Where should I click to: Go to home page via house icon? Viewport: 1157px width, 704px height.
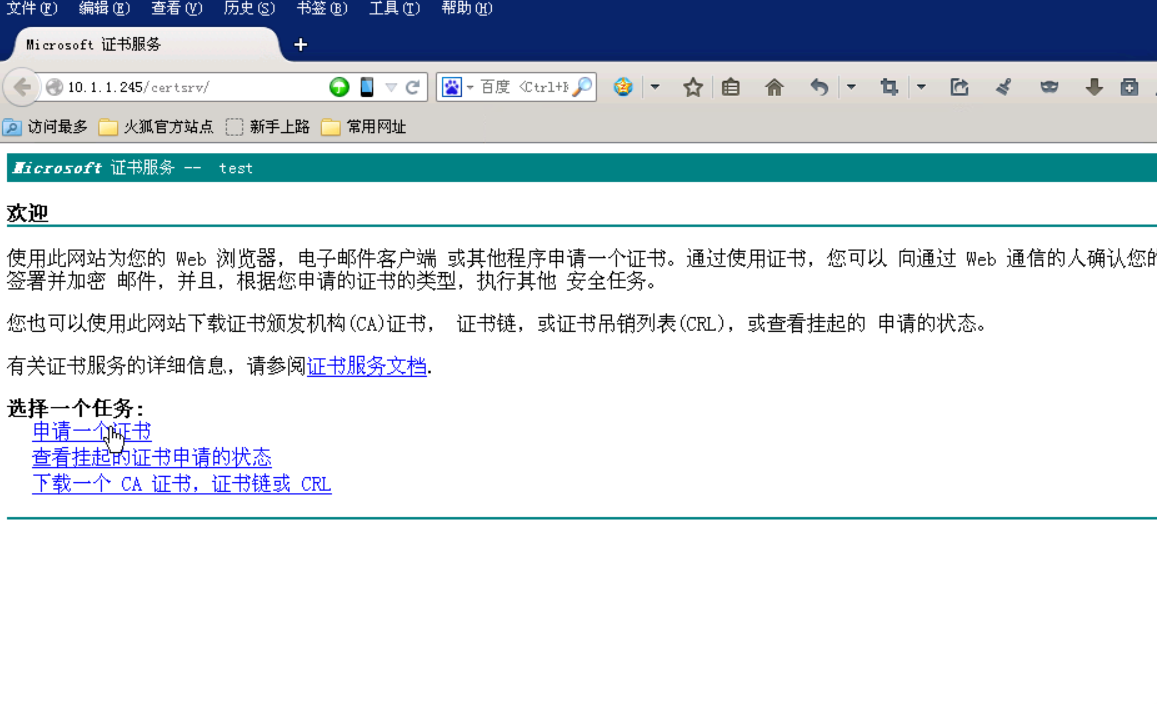point(774,87)
